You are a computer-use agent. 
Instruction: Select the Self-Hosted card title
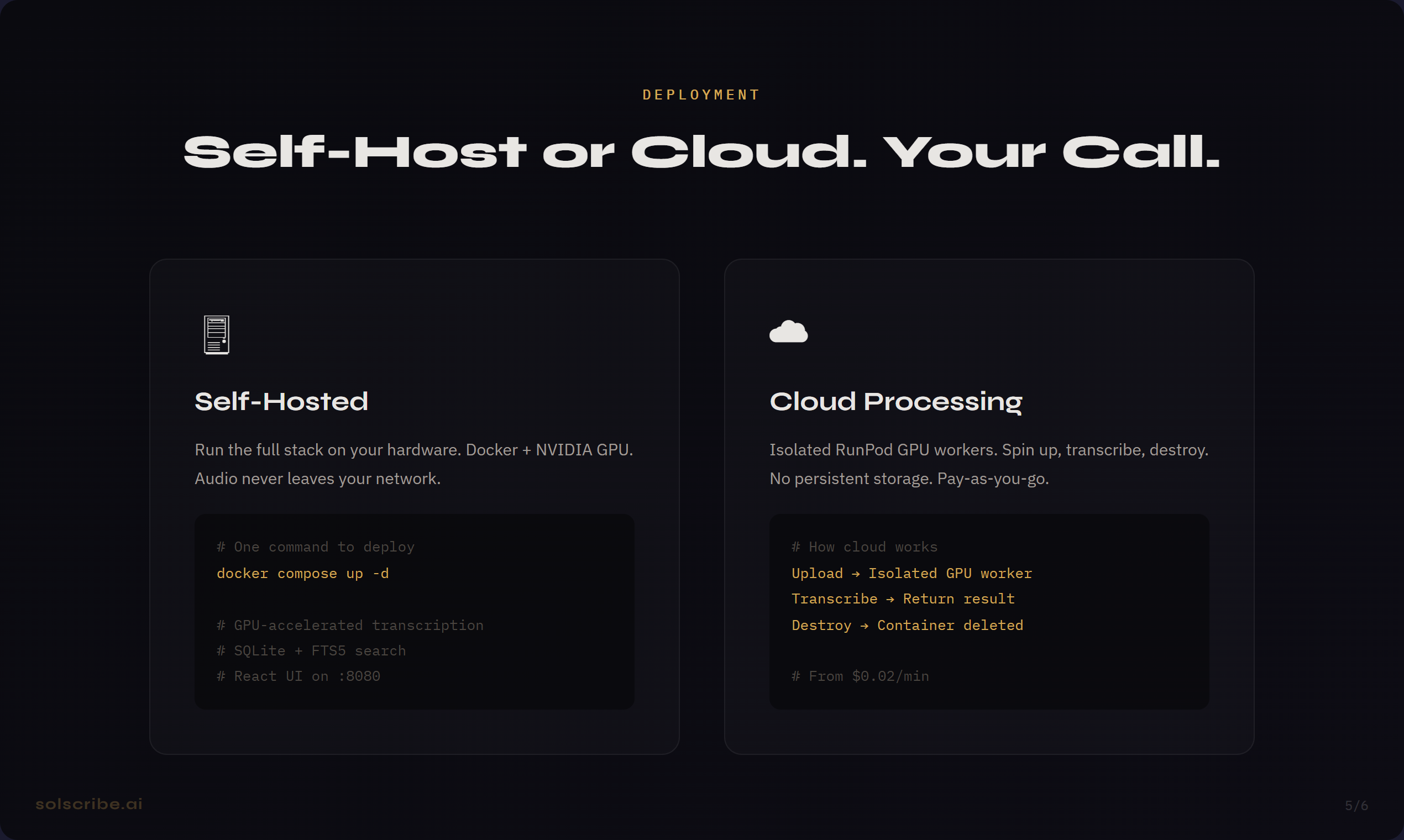click(x=281, y=401)
